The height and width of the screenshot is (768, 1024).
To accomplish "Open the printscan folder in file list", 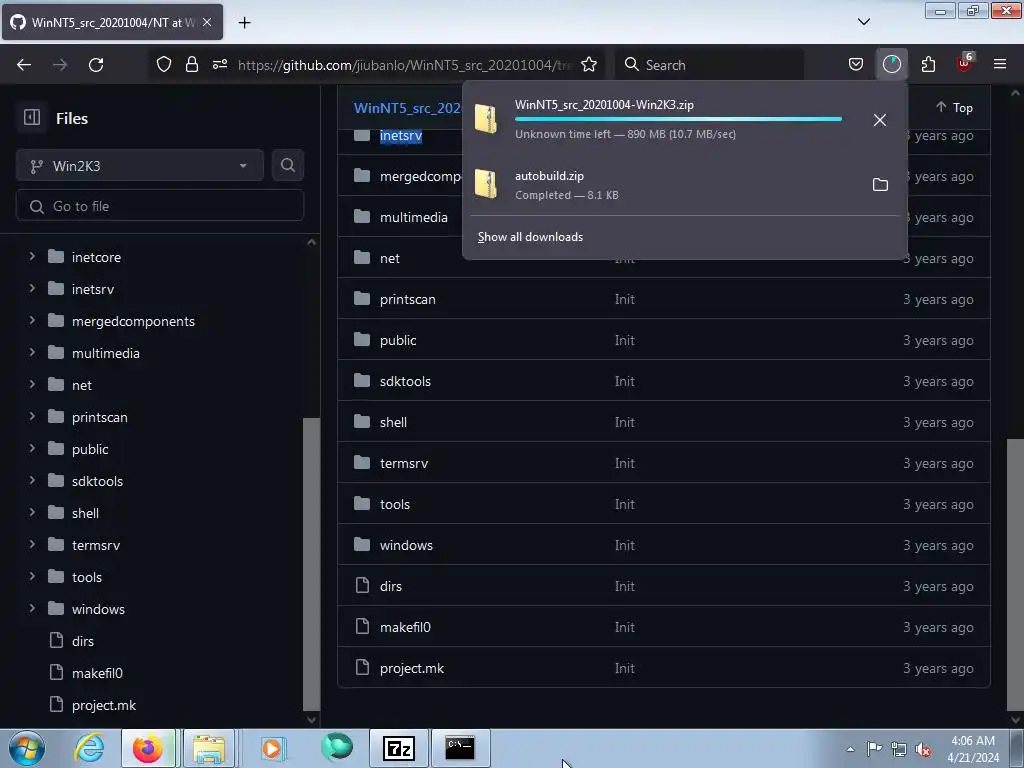I will point(408,299).
